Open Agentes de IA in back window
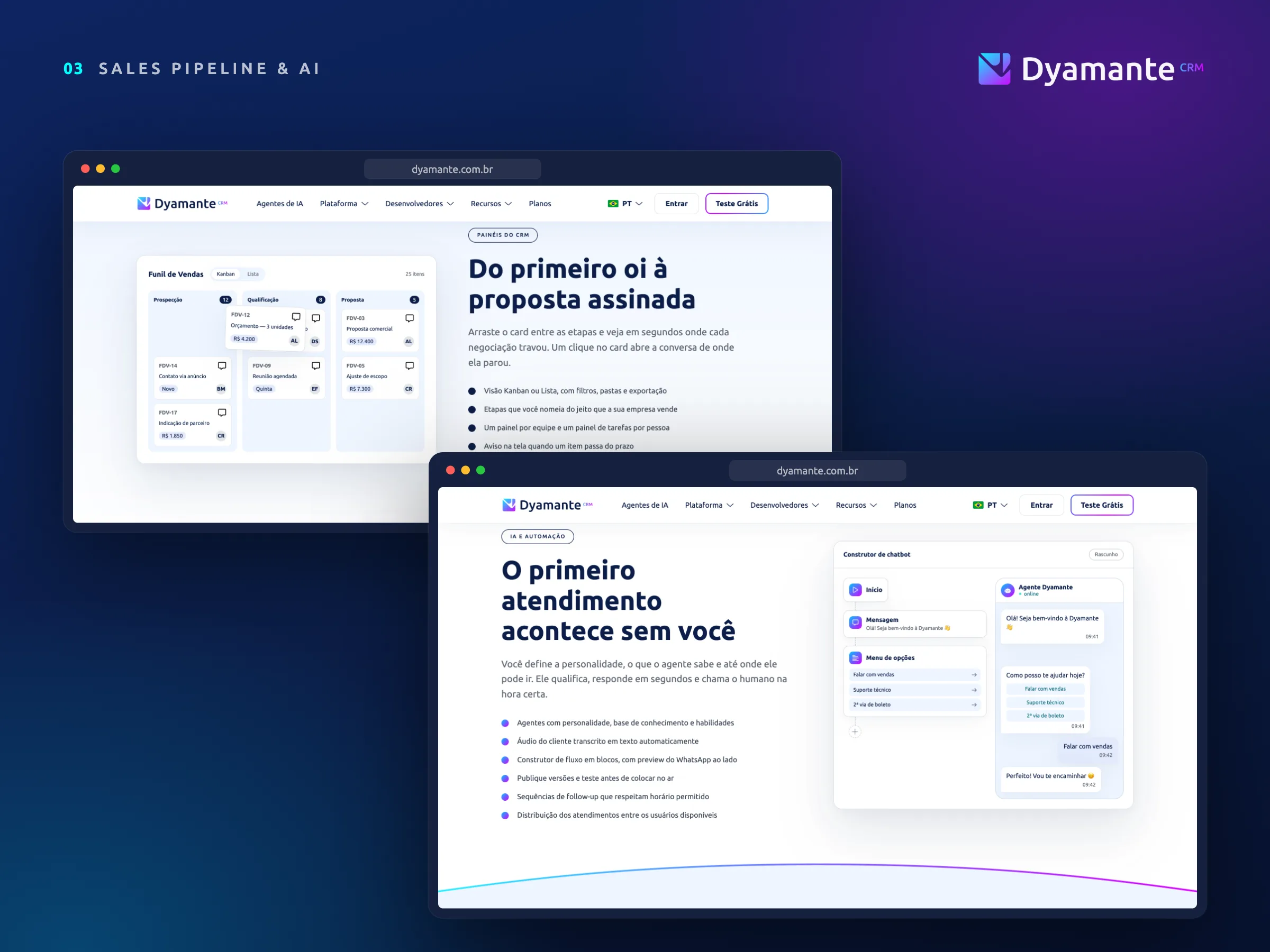 point(279,204)
